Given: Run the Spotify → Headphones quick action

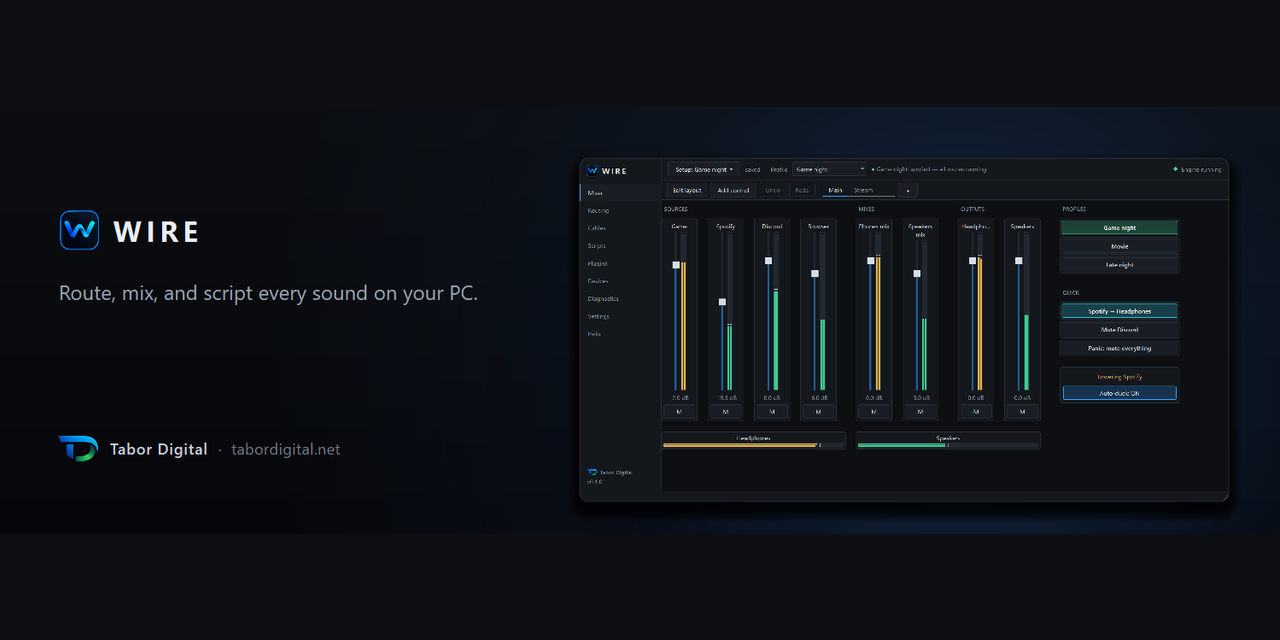Looking at the screenshot, I should 1120,311.
